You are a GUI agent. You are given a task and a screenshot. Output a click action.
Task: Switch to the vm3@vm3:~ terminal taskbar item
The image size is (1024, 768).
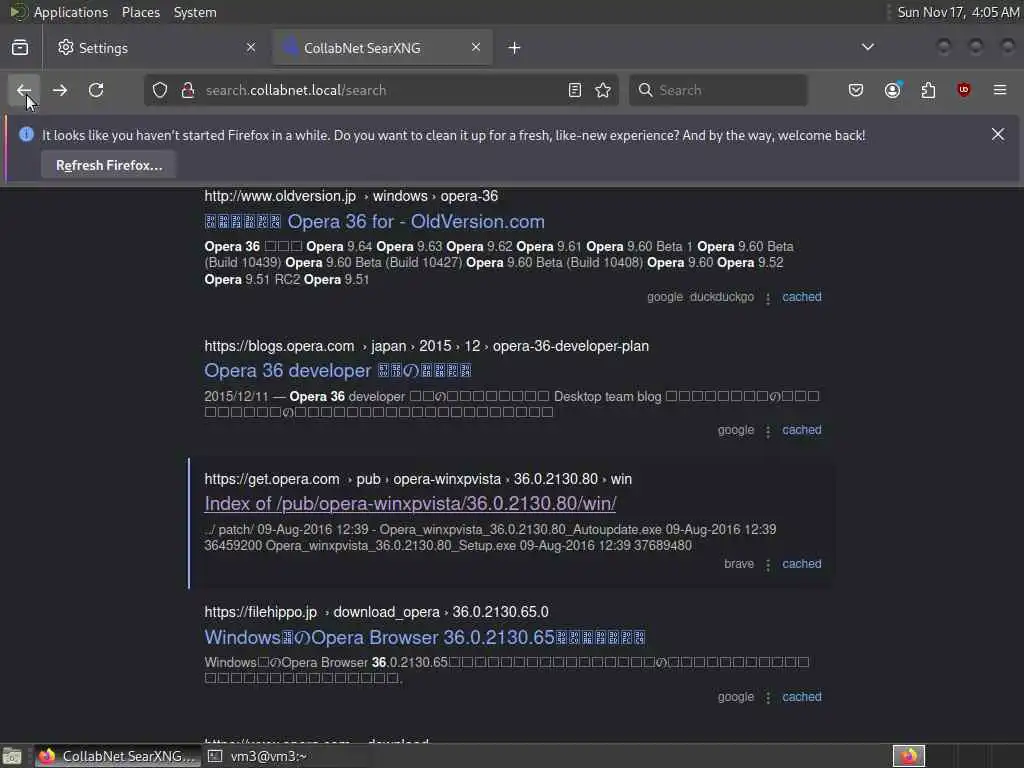tap(258, 756)
